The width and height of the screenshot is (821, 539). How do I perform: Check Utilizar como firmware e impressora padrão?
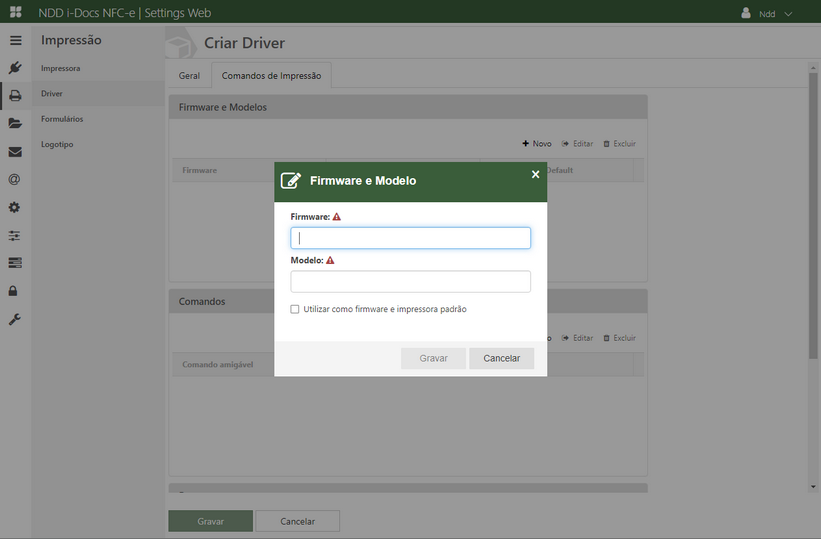(295, 309)
